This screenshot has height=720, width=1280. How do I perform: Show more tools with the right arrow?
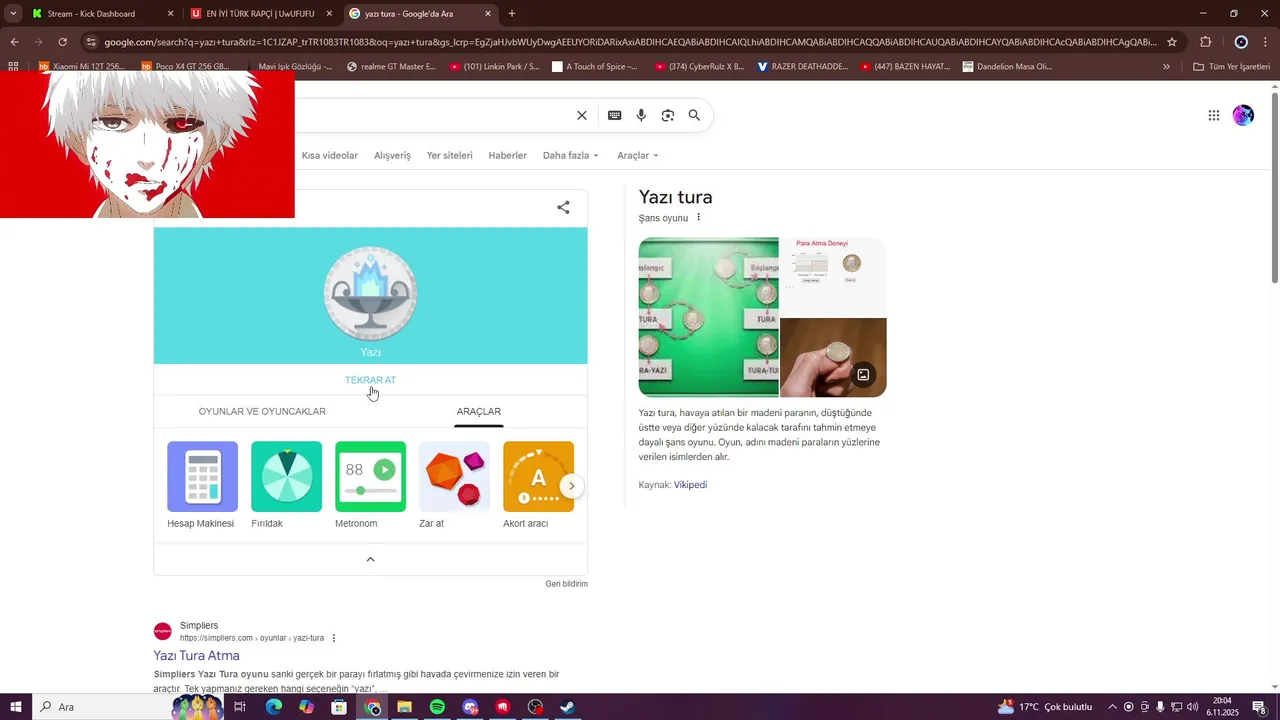571,486
